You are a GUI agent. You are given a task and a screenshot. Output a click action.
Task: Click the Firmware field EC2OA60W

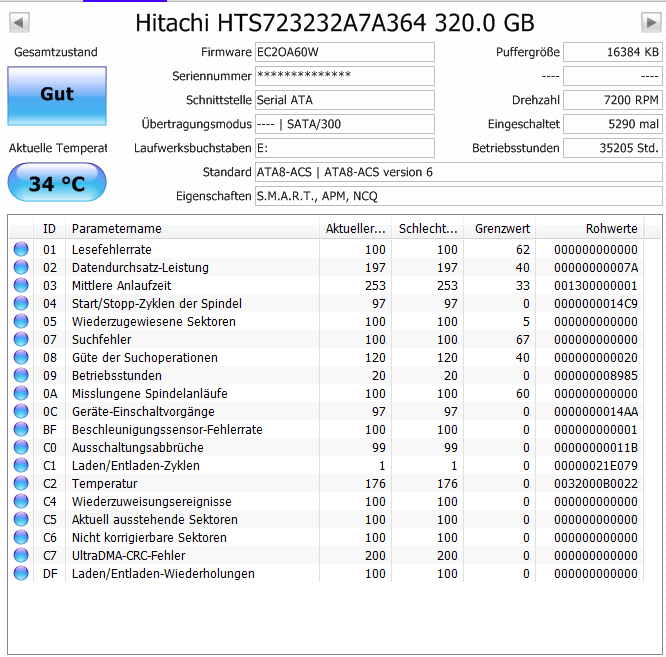tap(345, 52)
